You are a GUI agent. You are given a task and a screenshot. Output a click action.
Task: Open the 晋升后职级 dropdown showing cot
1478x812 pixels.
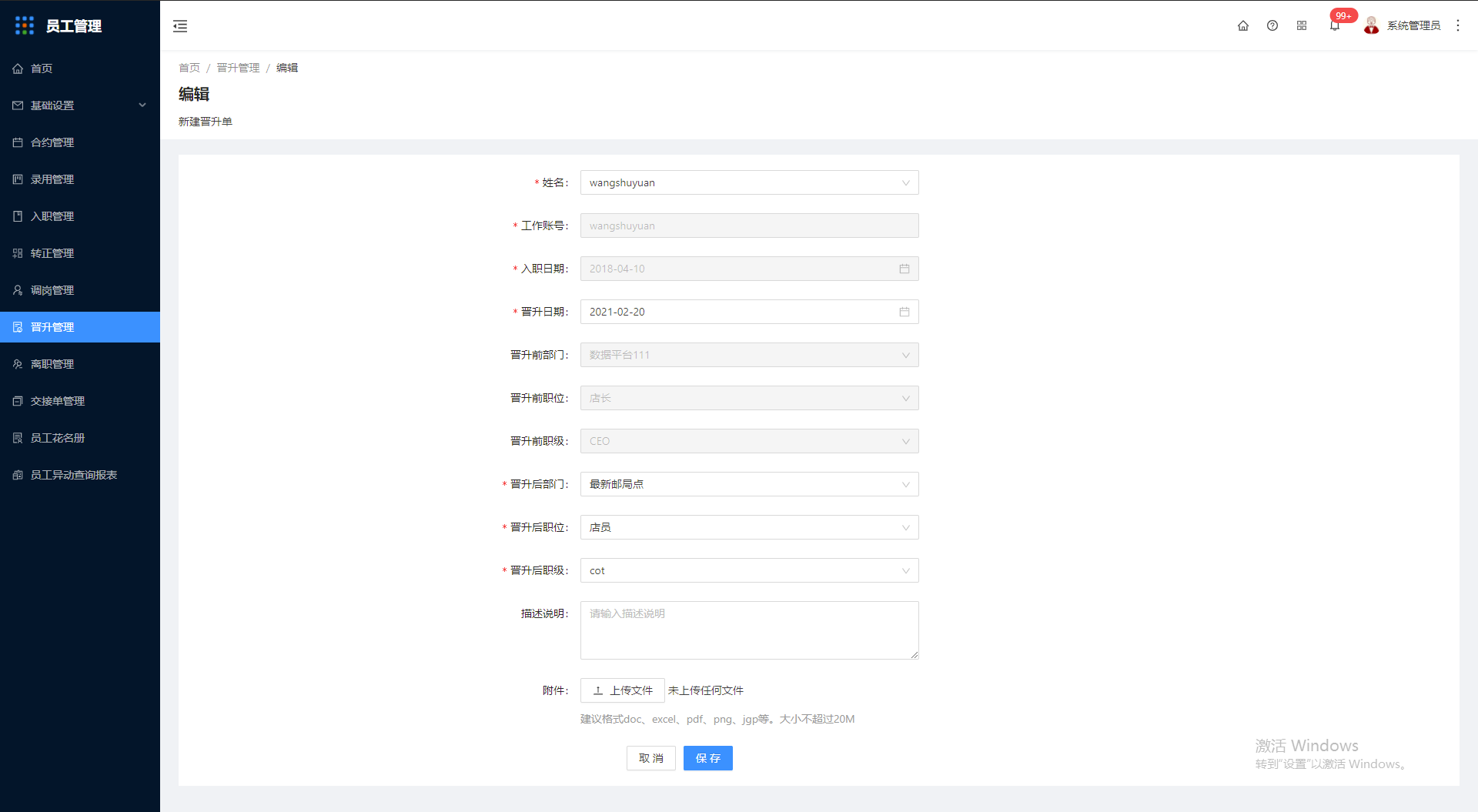[x=749, y=570]
